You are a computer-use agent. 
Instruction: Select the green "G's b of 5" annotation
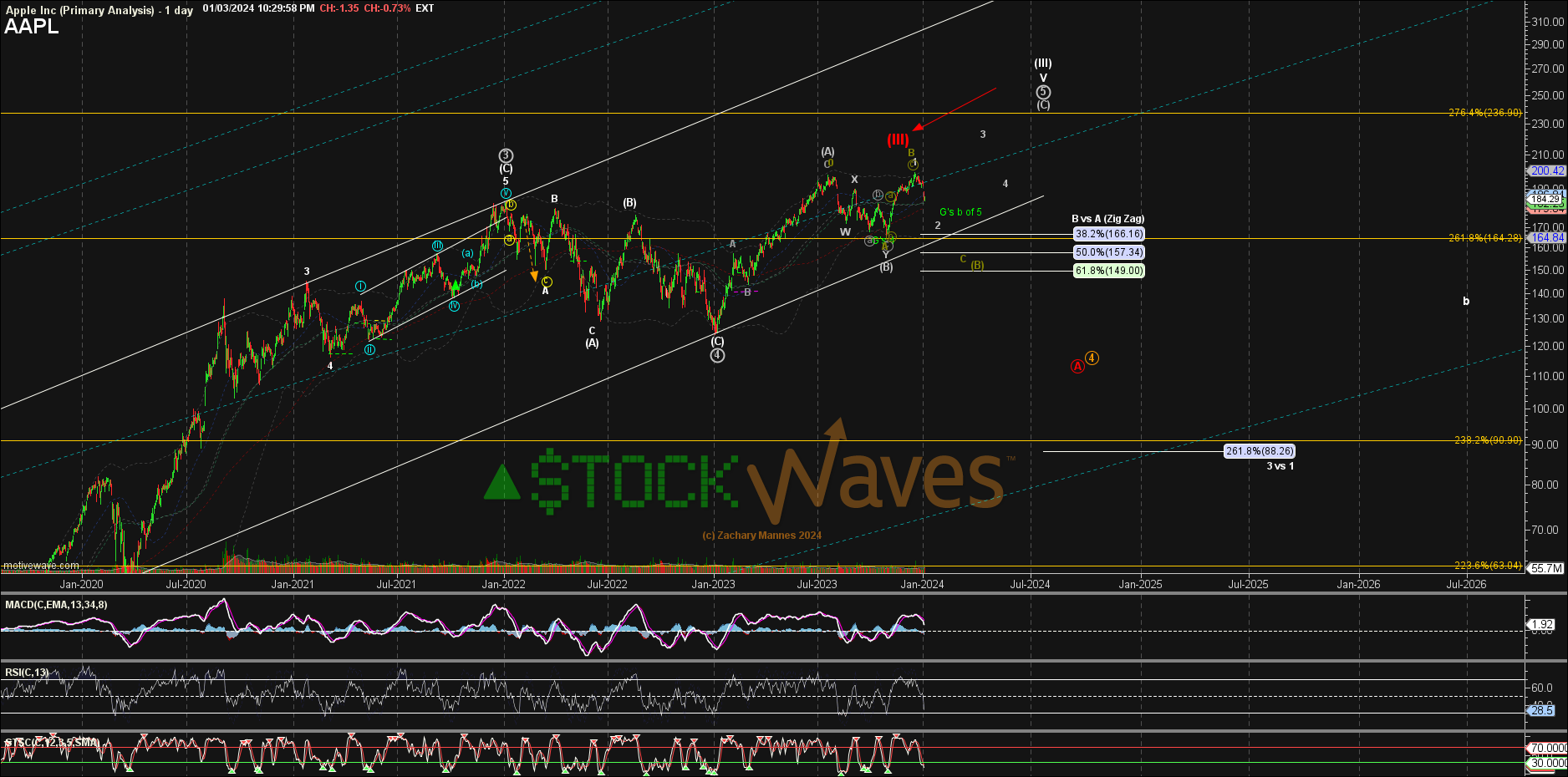[x=960, y=212]
